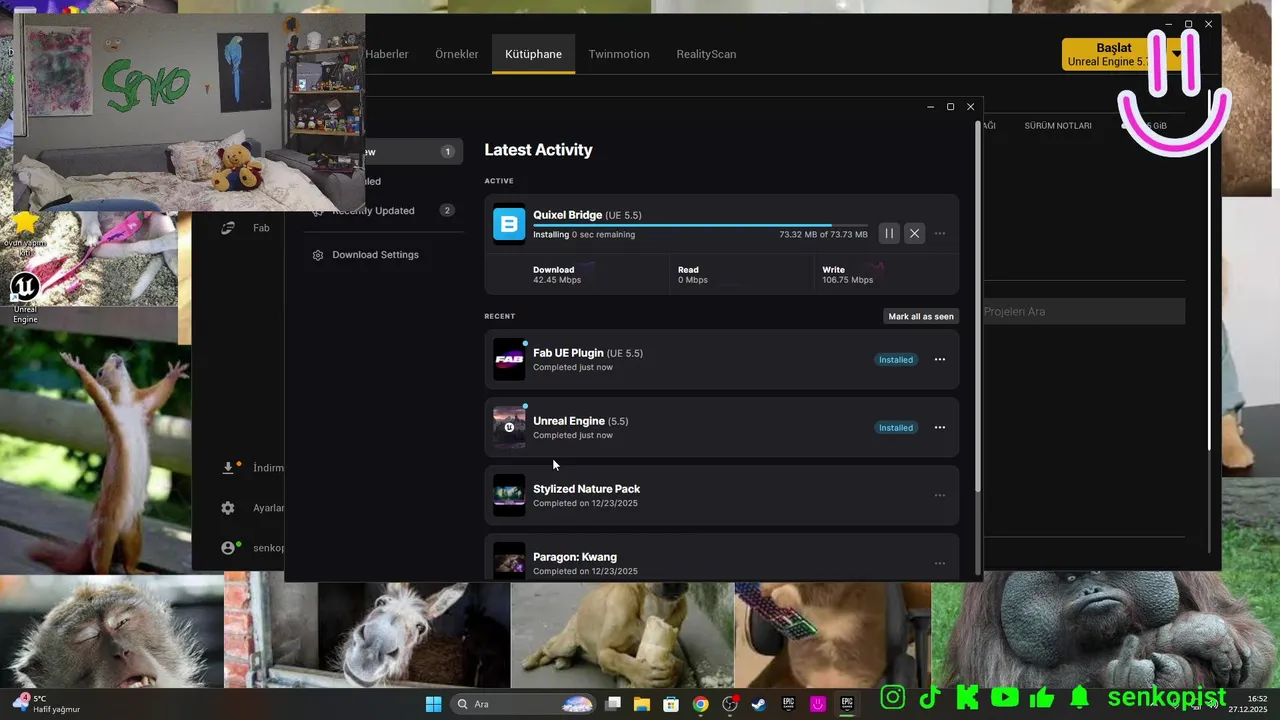Open İndirmeler downloads icon in launcher sidebar

(x=228, y=468)
